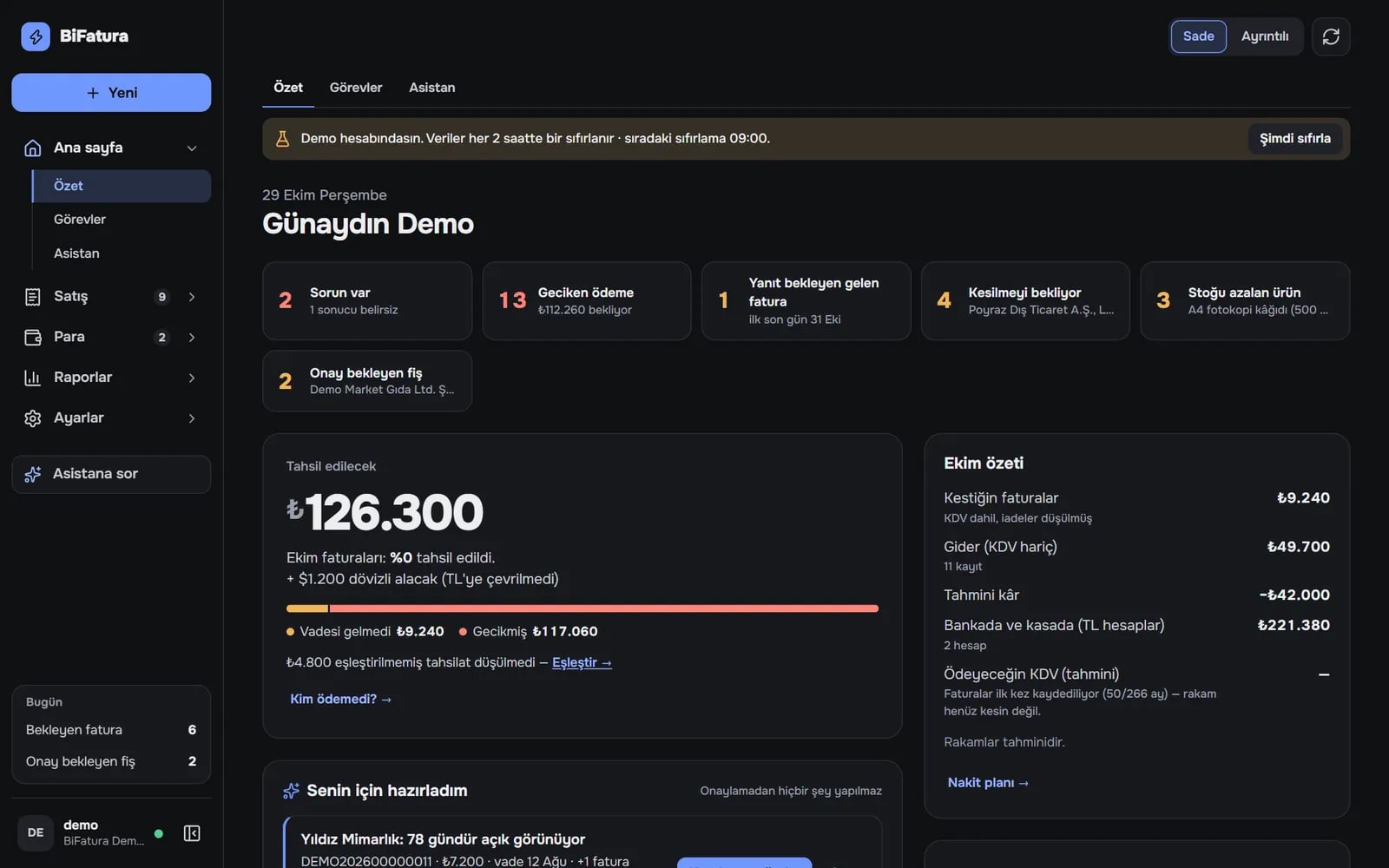Click the collection progress bar
Screen dimensions: 1389x868
pyautogui.click(x=583, y=608)
